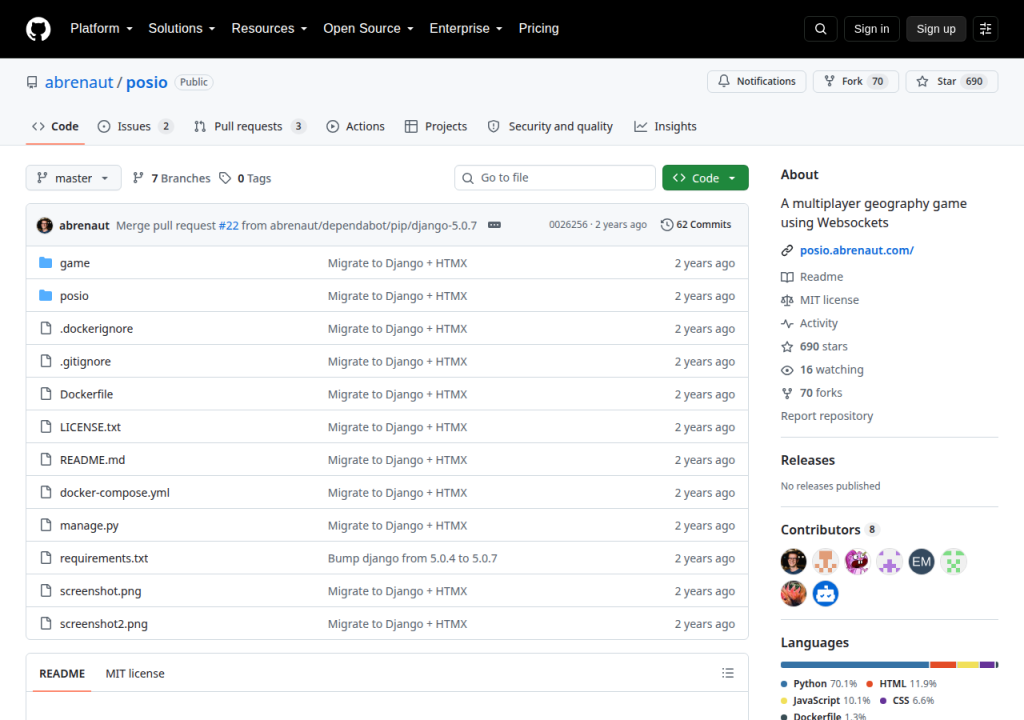Open the green Code dropdown button
Viewport: 1024px width, 720px height.
click(x=705, y=178)
